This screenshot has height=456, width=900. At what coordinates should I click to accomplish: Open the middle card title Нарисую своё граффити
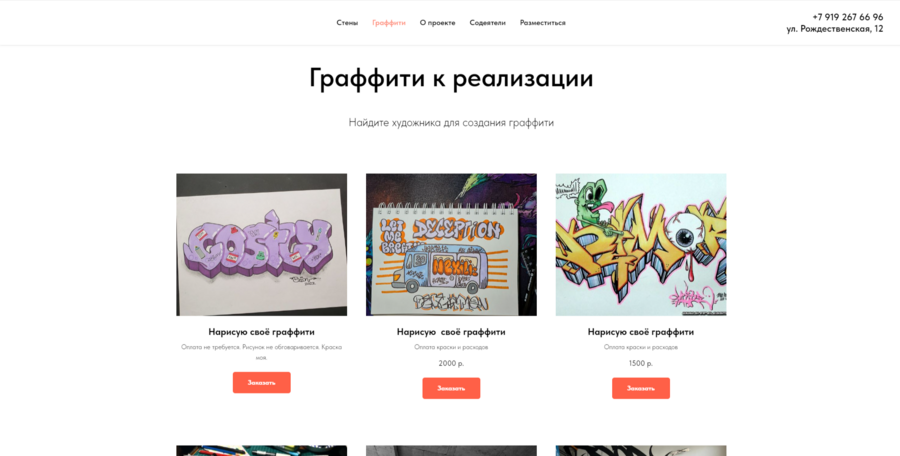(451, 332)
